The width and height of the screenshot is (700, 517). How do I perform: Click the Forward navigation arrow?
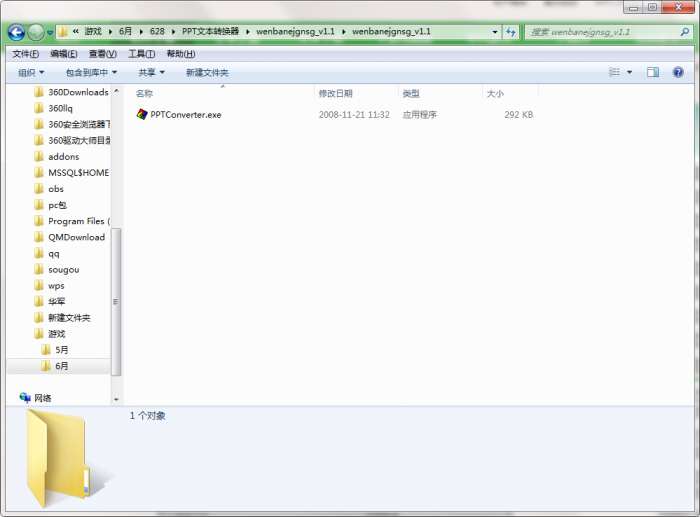click(x=36, y=32)
